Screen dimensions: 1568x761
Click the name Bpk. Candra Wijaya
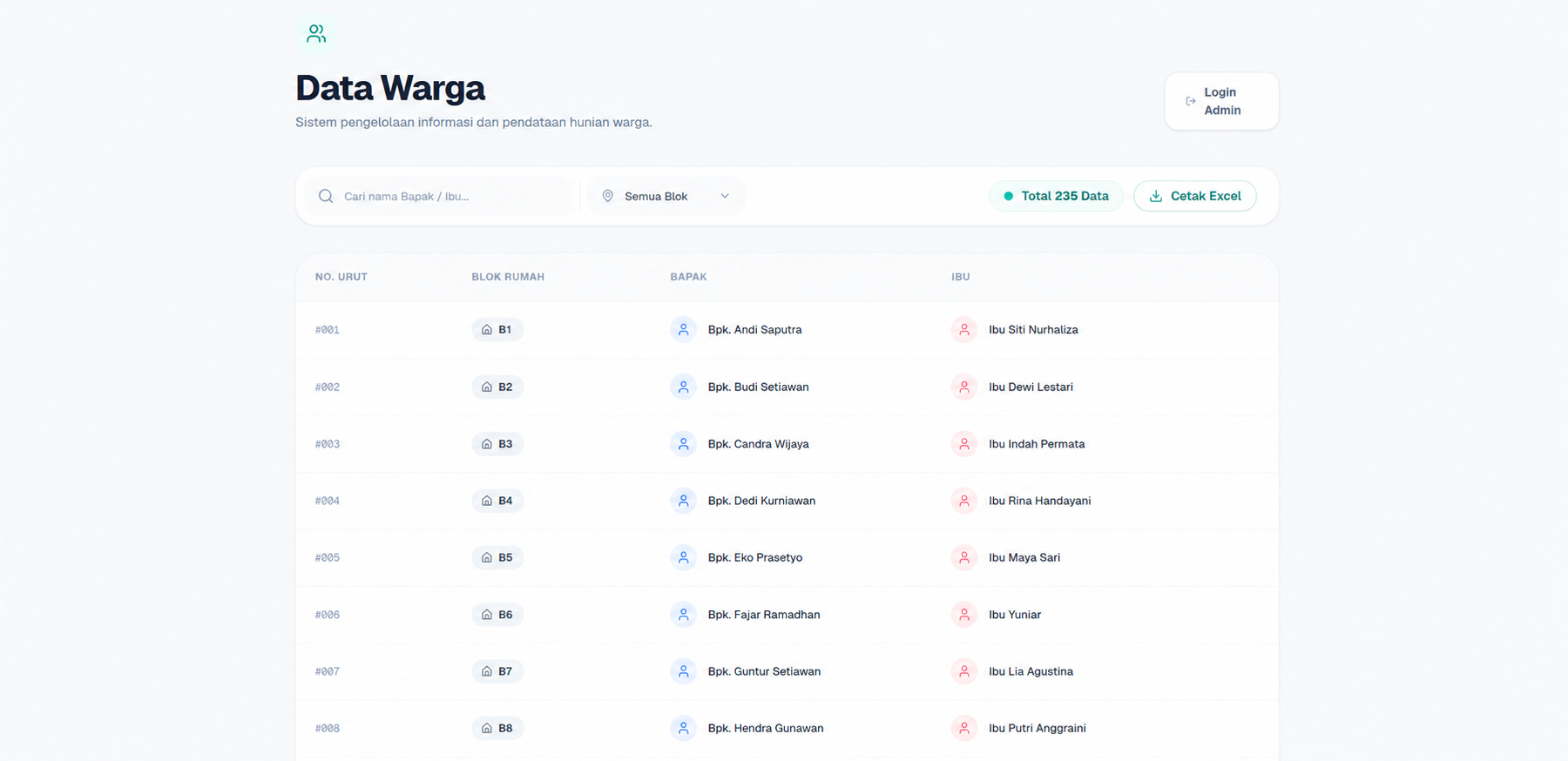[x=758, y=444]
